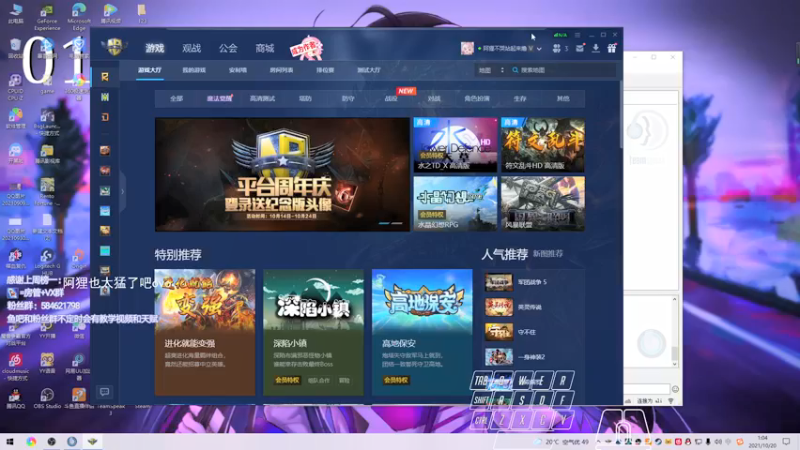Filter maps by 角色扮演 category
This screenshot has height=450, width=800.
coord(477,98)
